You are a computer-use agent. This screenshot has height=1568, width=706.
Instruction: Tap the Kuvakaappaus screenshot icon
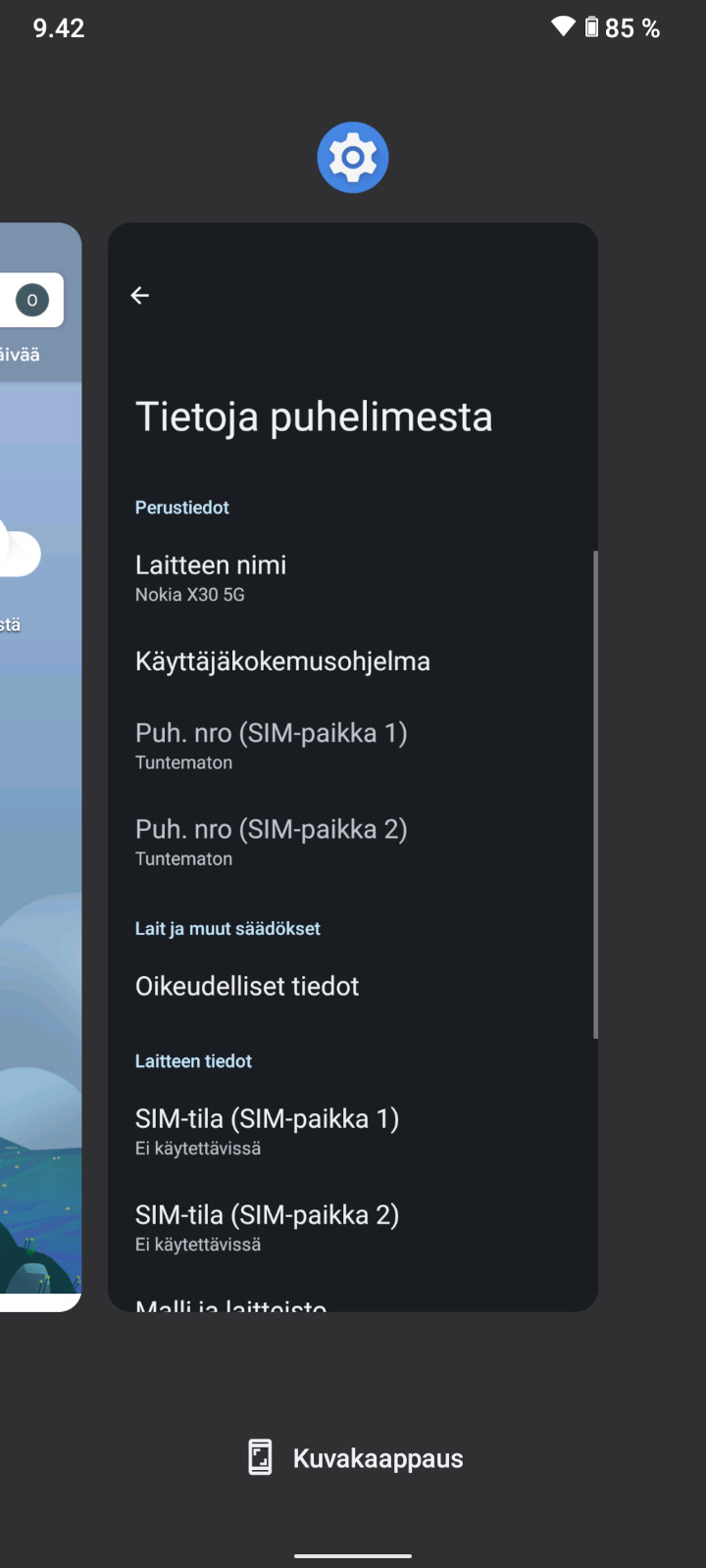pos(260,1457)
